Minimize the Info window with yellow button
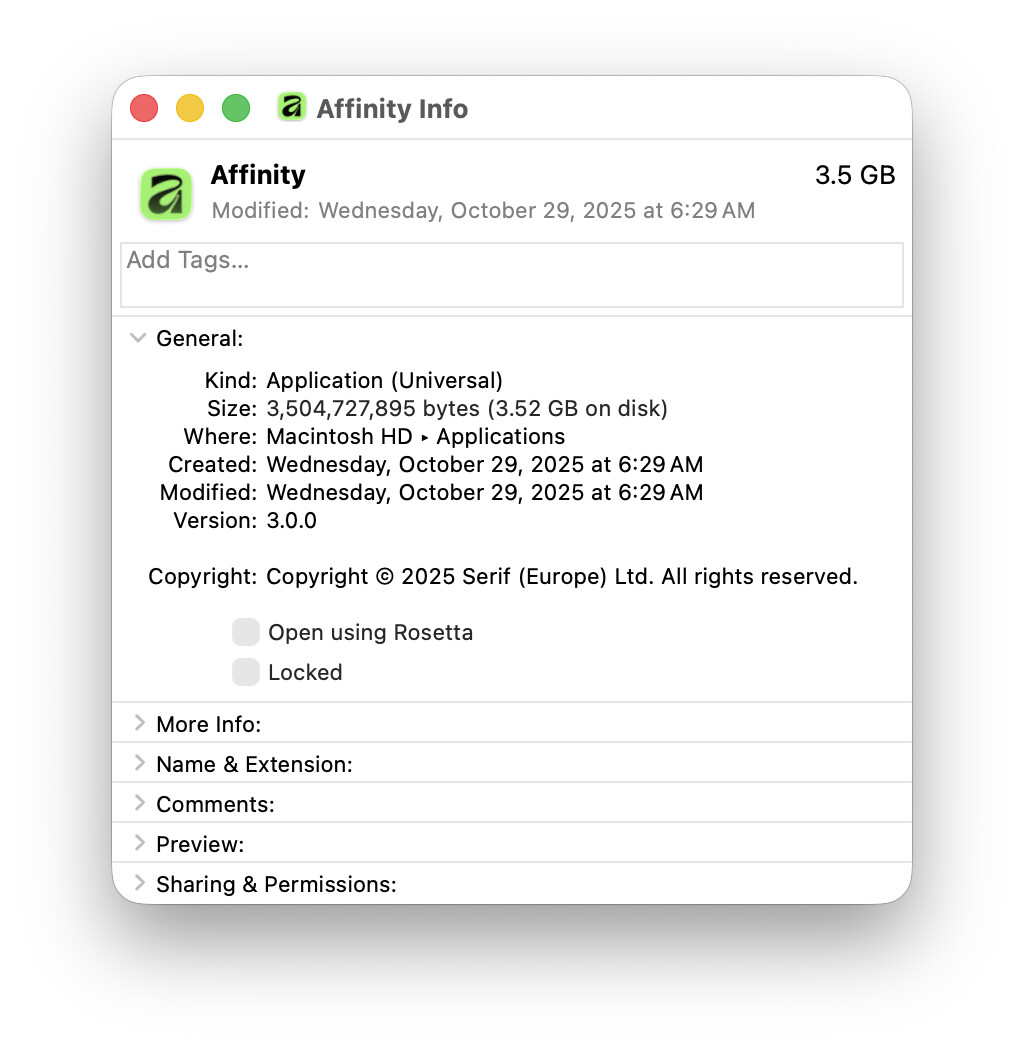 tap(190, 108)
